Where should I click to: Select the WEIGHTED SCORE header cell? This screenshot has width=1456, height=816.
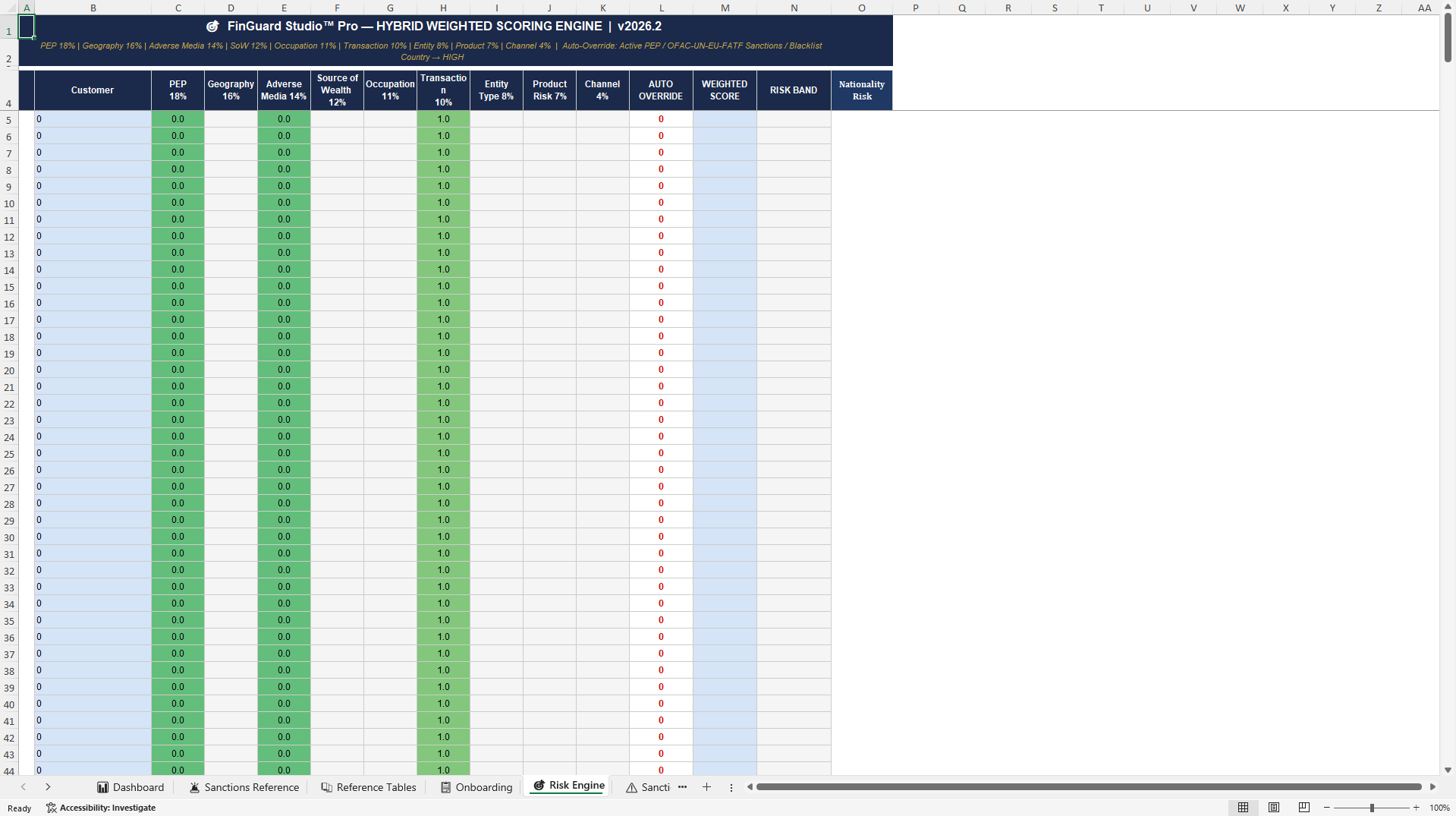tap(725, 90)
